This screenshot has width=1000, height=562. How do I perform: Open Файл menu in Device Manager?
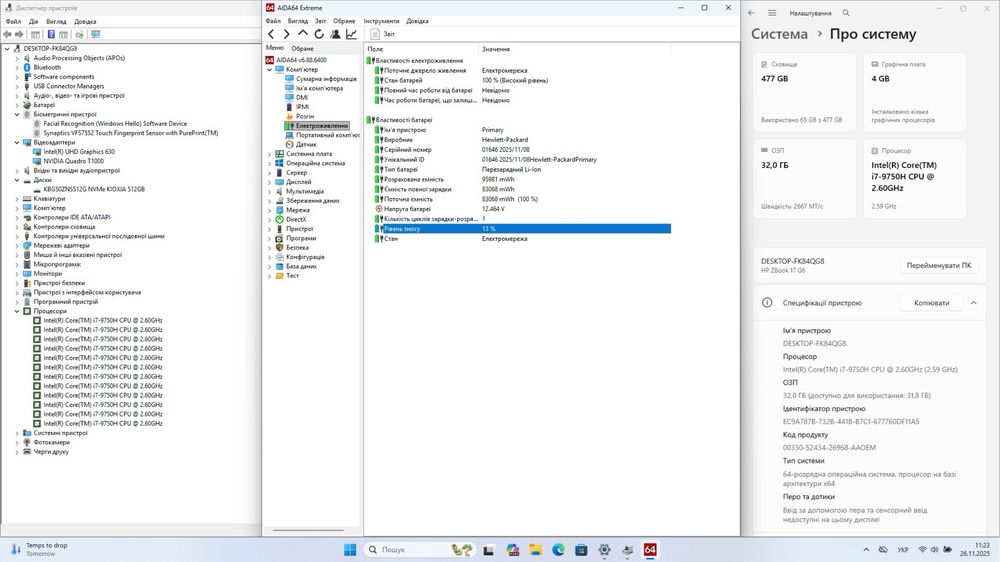pos(13,21)
